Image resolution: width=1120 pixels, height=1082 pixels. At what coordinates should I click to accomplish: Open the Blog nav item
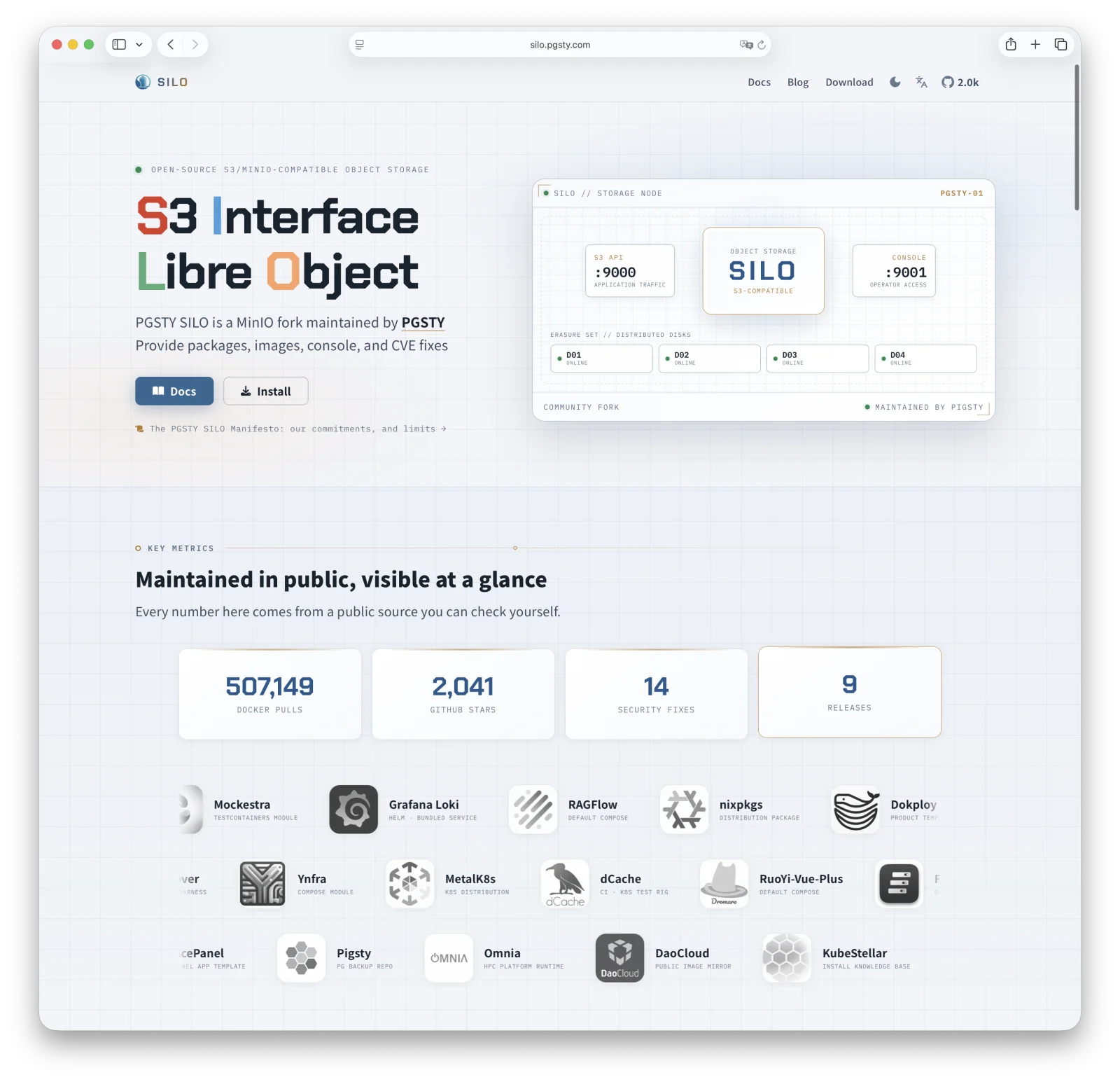coord(798,82)
